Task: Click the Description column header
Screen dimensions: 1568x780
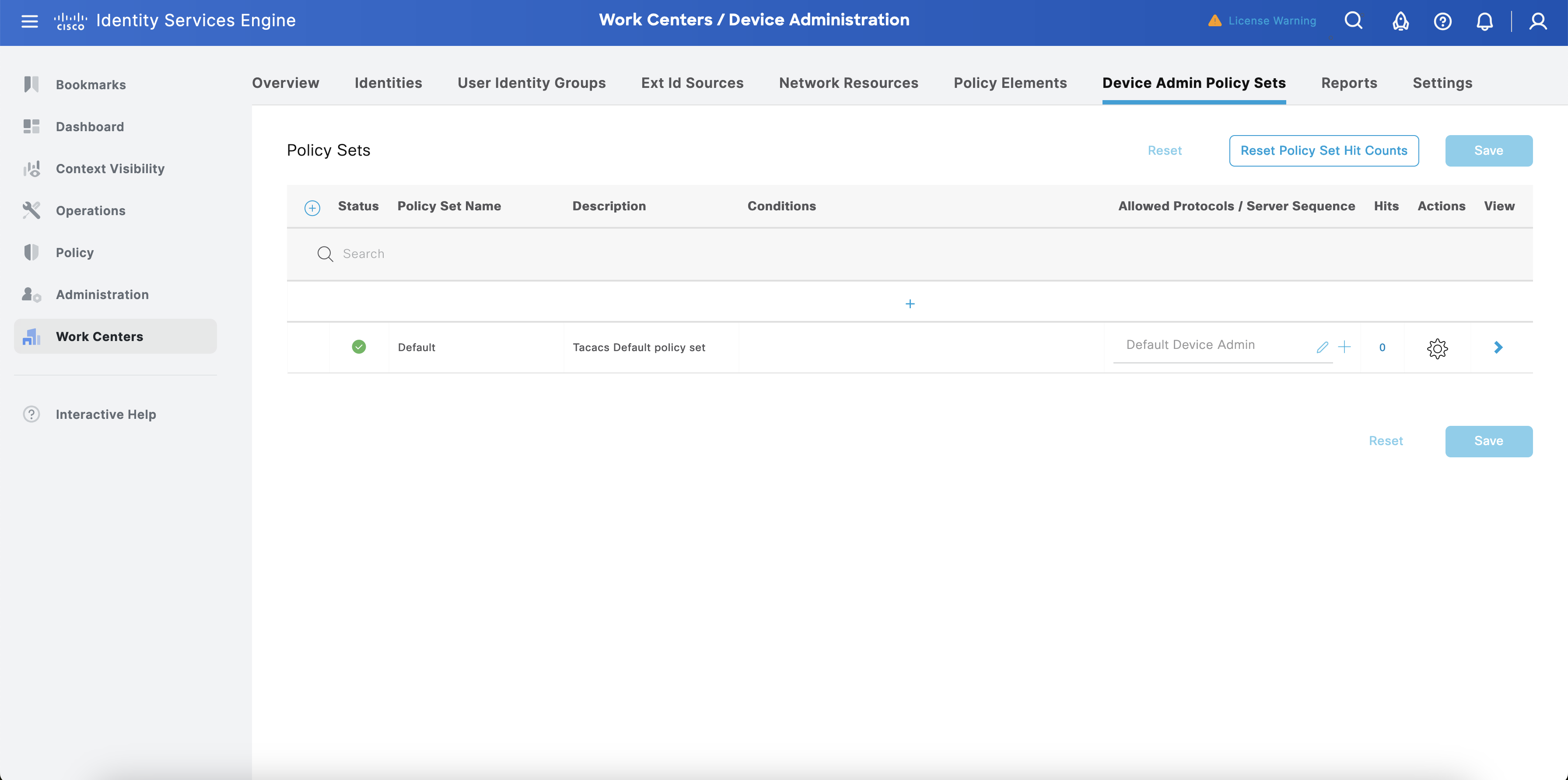Action: (x=609, y=206)
